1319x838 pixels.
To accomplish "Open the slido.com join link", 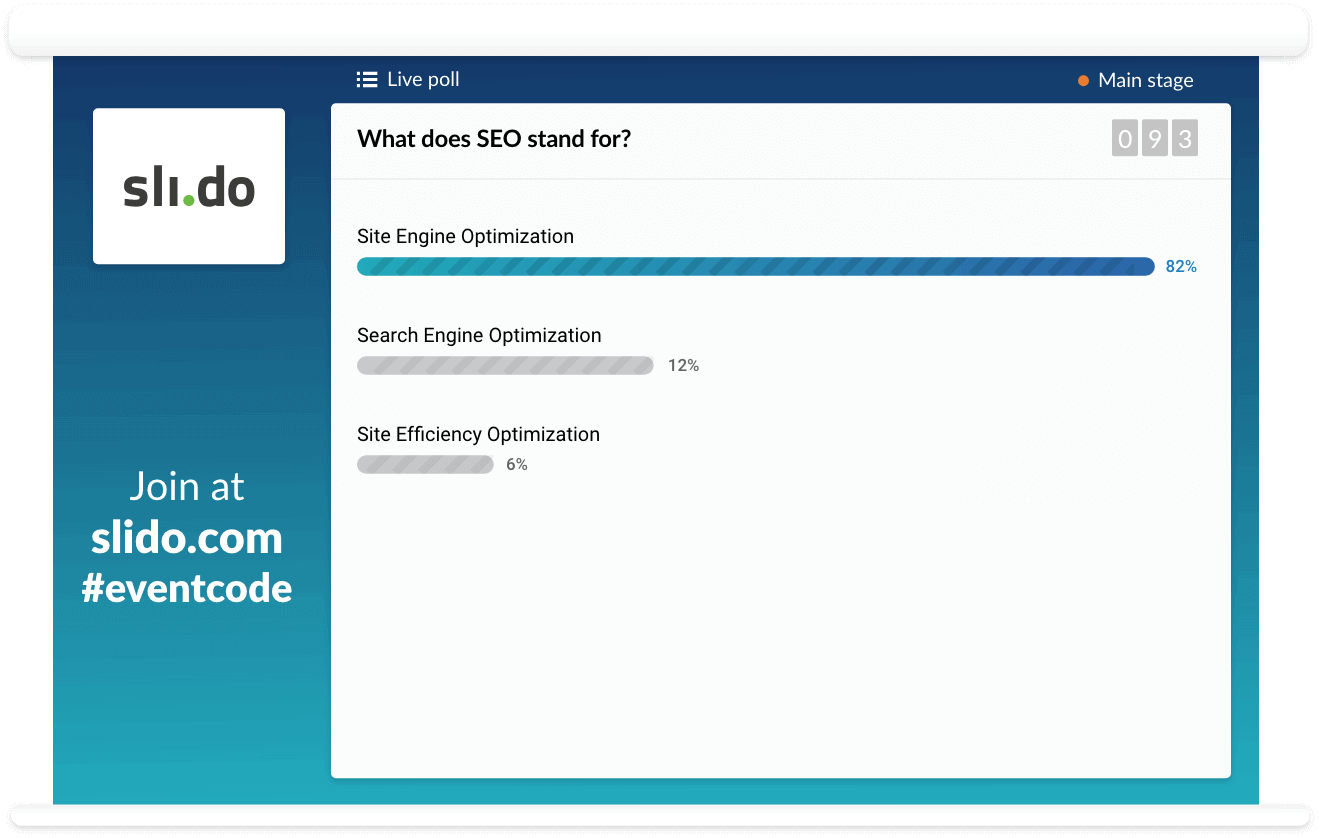I will point(187,539).
